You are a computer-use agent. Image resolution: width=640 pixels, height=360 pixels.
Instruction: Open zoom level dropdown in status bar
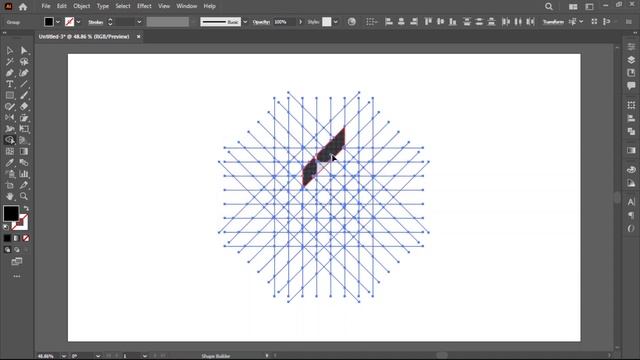[x=64, y=356]
